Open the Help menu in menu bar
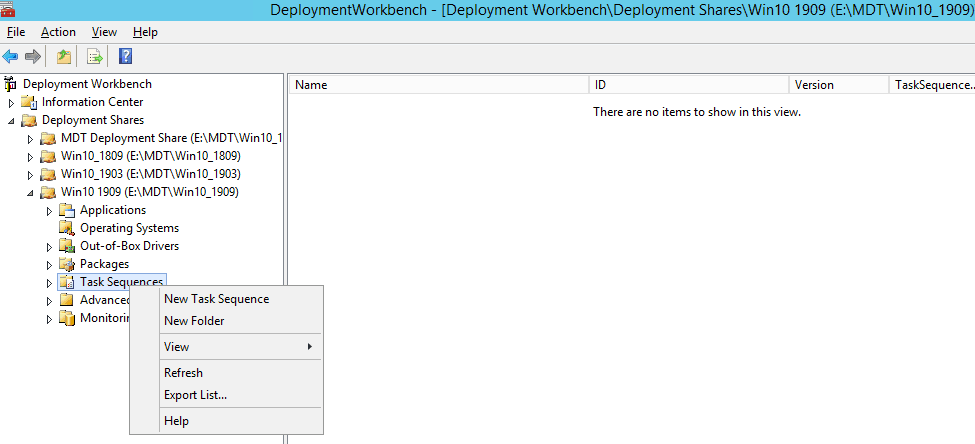The image size is (975, 444). tap(145, 32)
